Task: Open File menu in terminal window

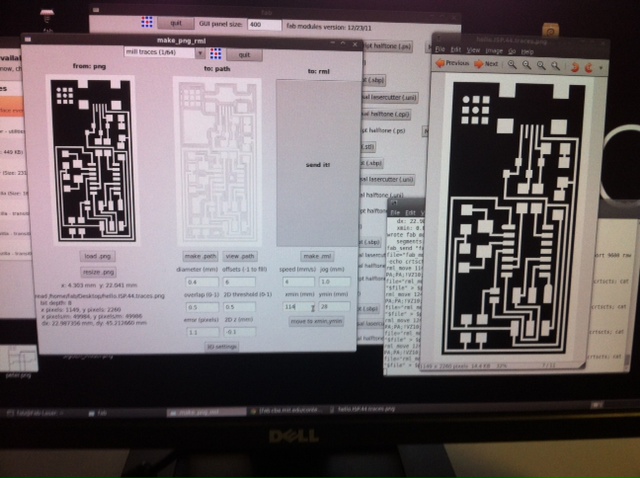Action: pos(395,213)
